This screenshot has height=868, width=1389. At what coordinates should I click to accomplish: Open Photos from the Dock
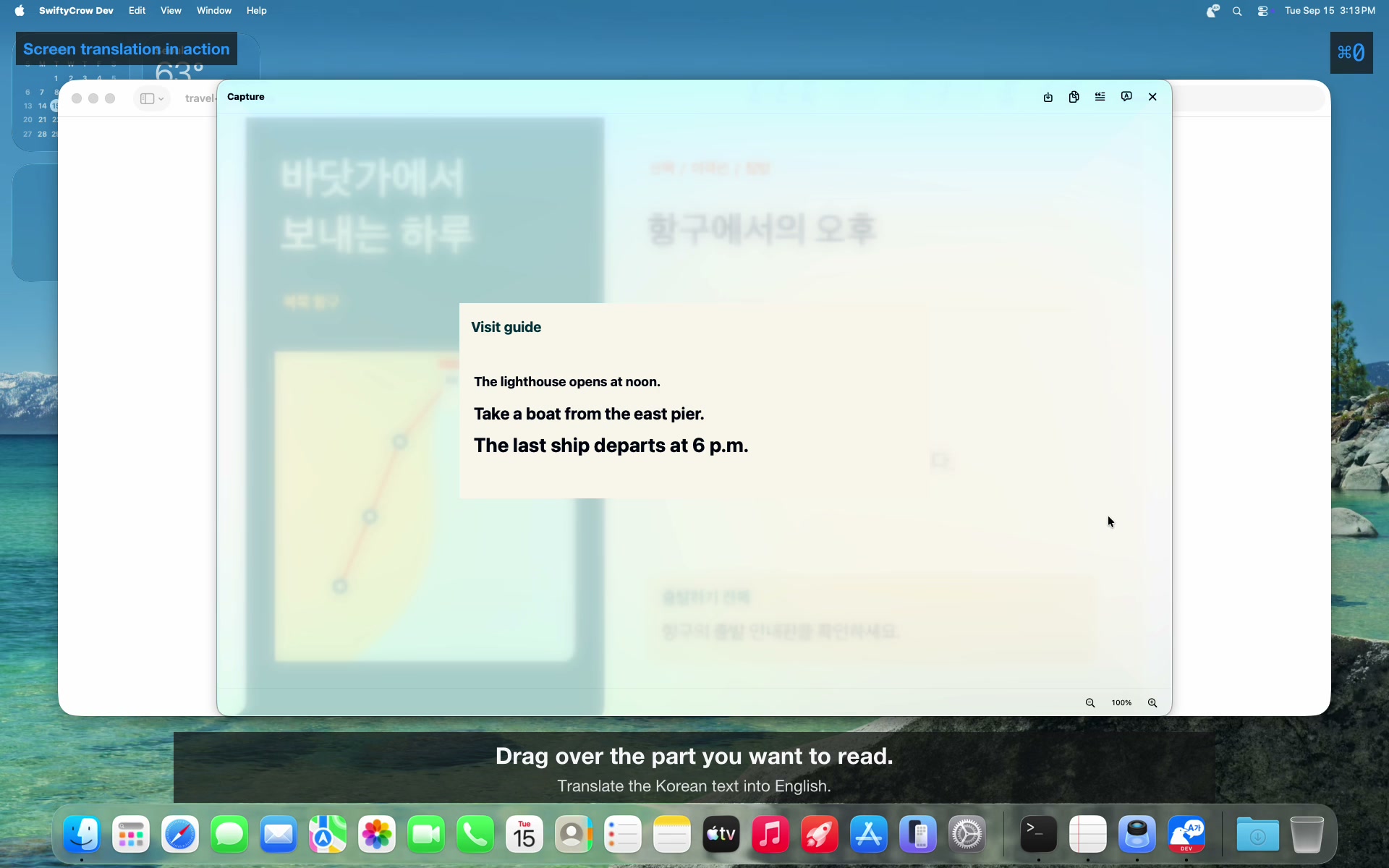377,835
